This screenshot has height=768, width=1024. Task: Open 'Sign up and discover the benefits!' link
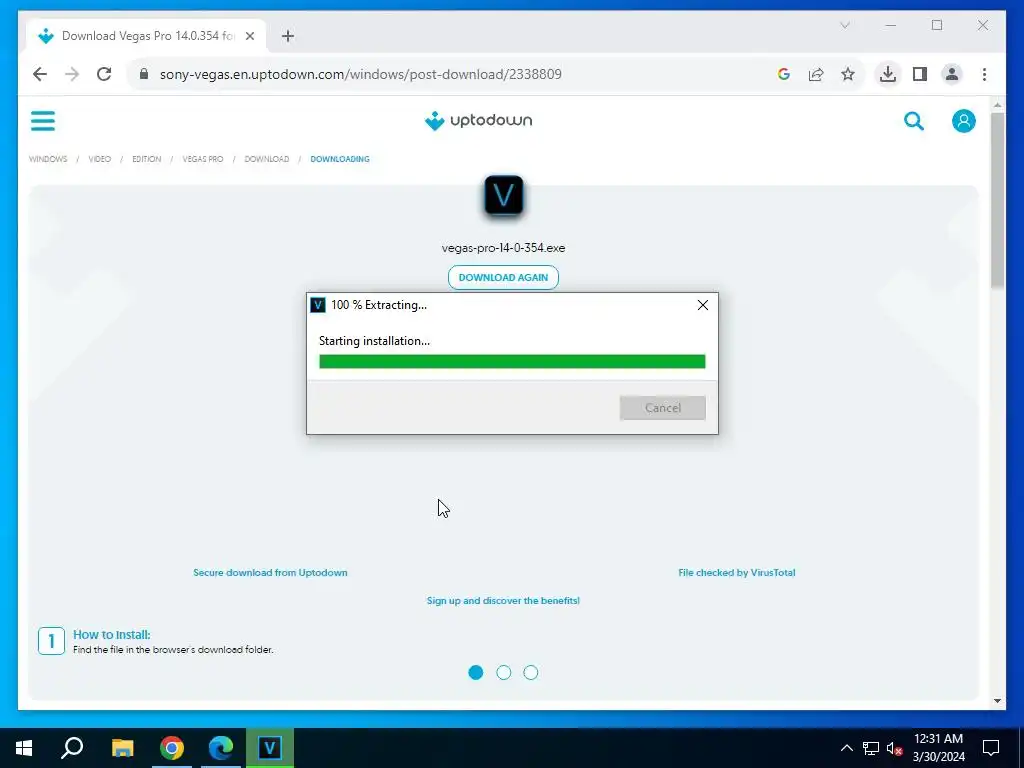[x=504, y=600]
